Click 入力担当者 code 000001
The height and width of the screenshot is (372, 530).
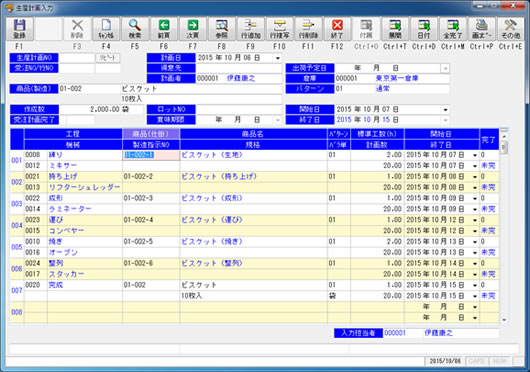[x=395, y=333]
